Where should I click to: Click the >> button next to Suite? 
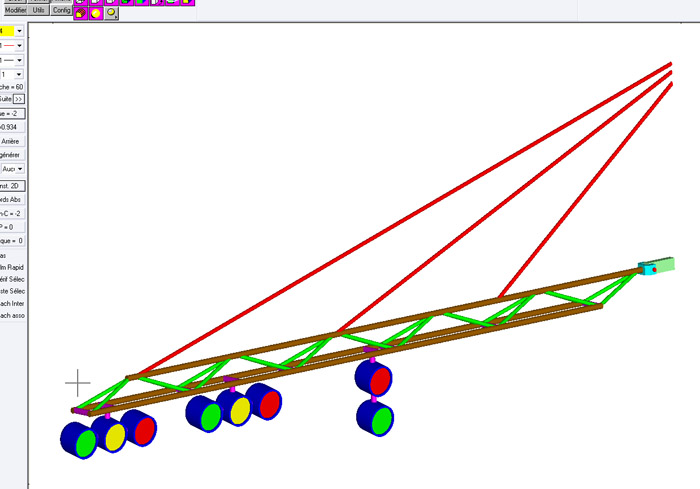point(19,99)
